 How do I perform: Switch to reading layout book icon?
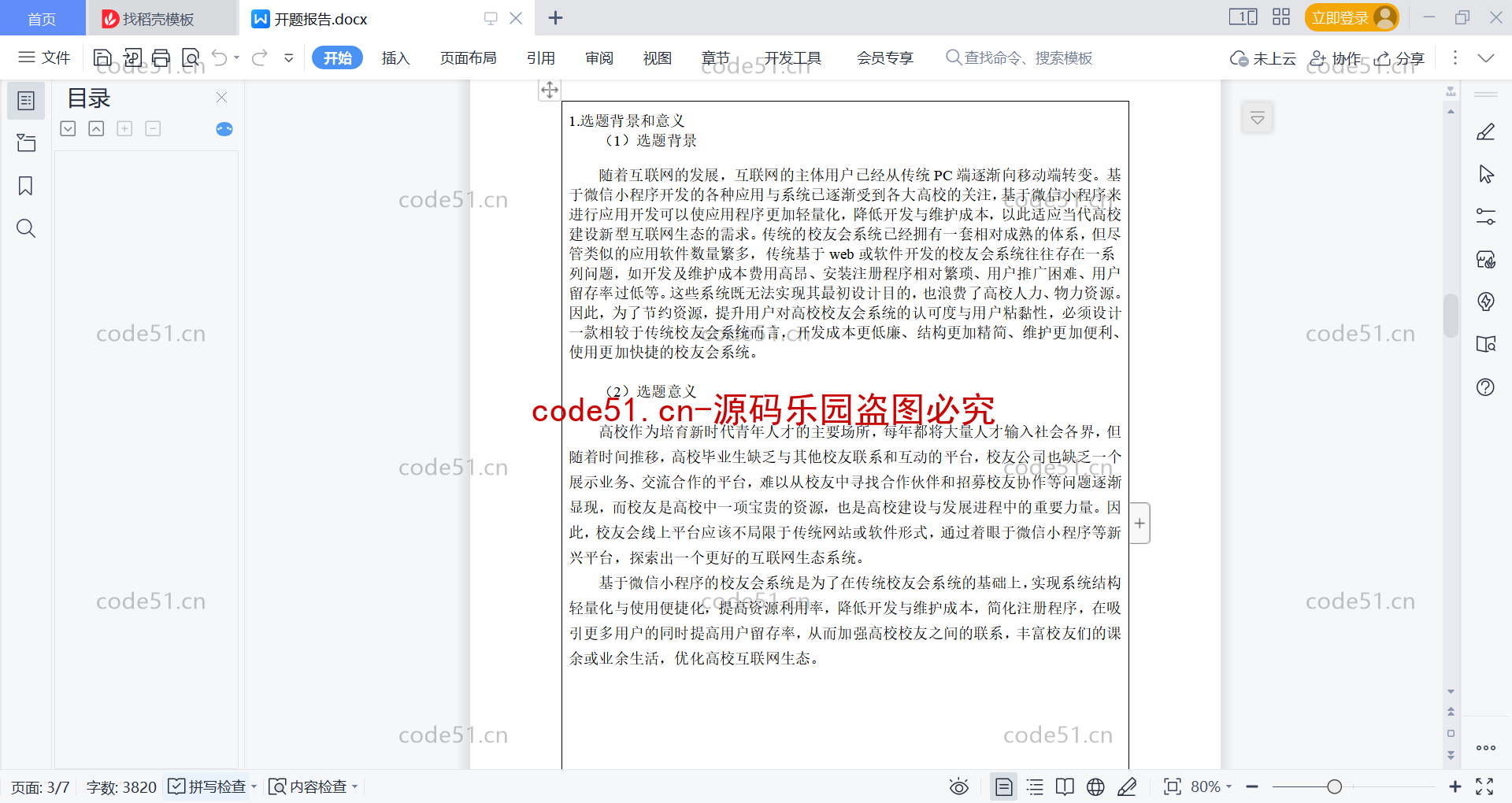1065,786
